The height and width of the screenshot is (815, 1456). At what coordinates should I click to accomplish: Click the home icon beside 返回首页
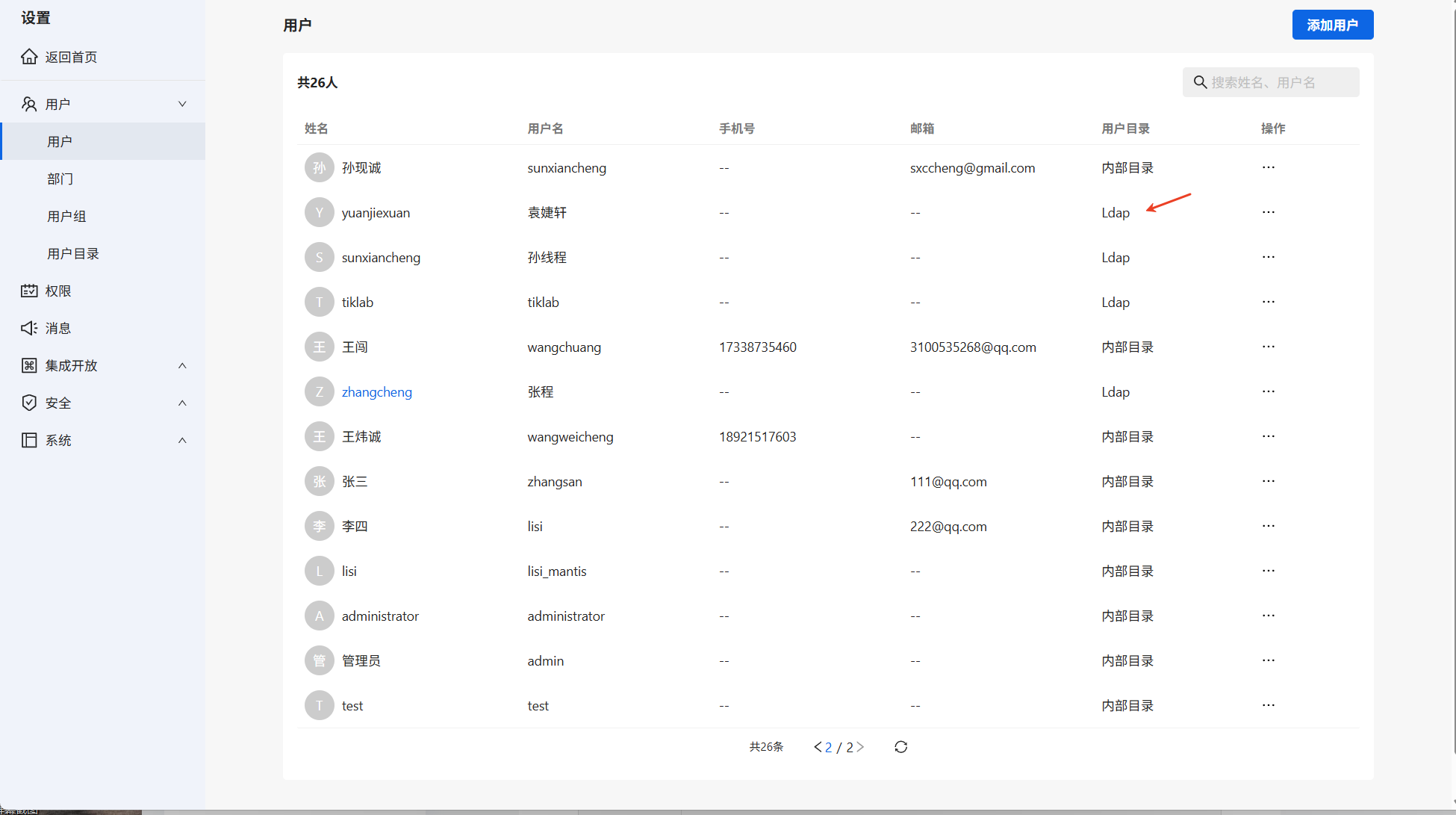[29, 57]
